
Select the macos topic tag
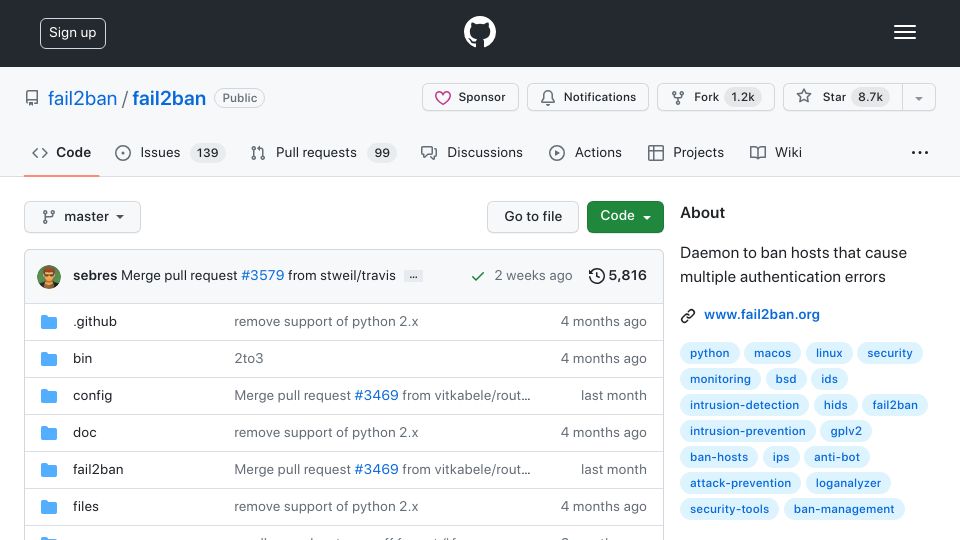772,353
